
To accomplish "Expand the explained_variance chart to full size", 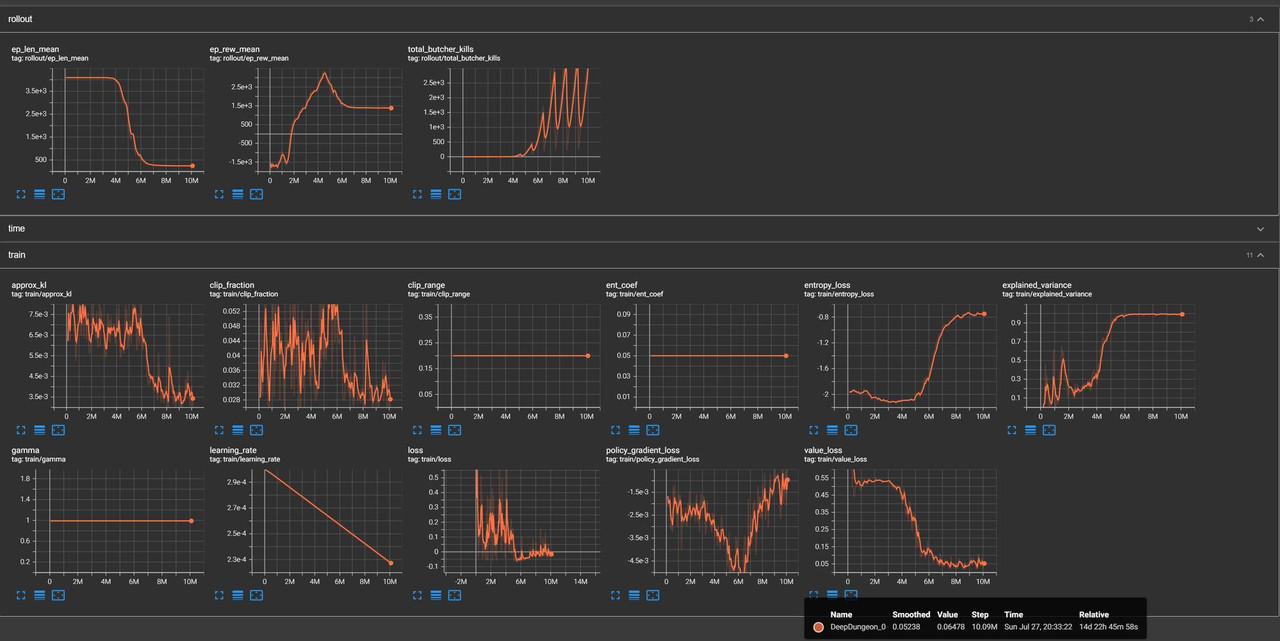I will [x=1011, y=430].
